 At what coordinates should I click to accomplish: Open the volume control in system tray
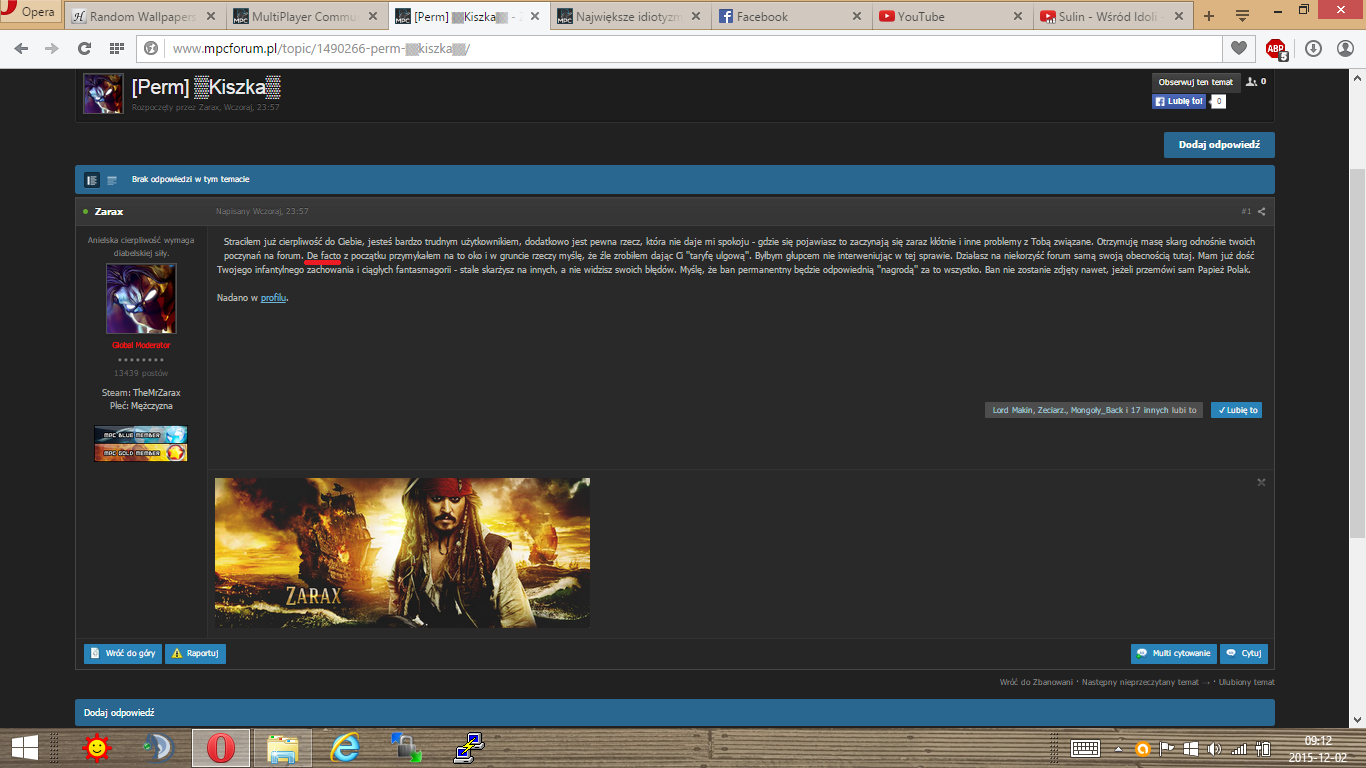[x=1214, y=748]
